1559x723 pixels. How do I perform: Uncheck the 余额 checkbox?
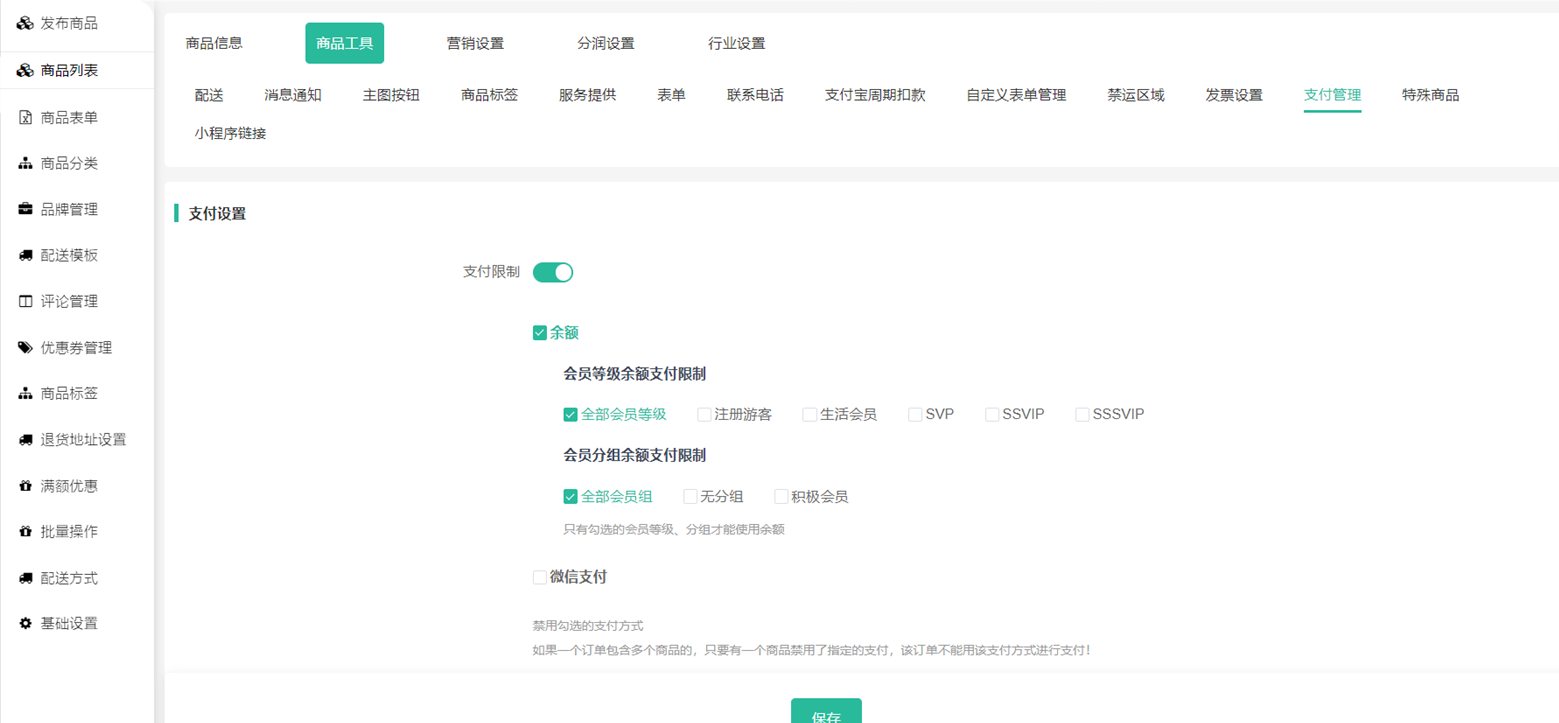tap(540, 333)
